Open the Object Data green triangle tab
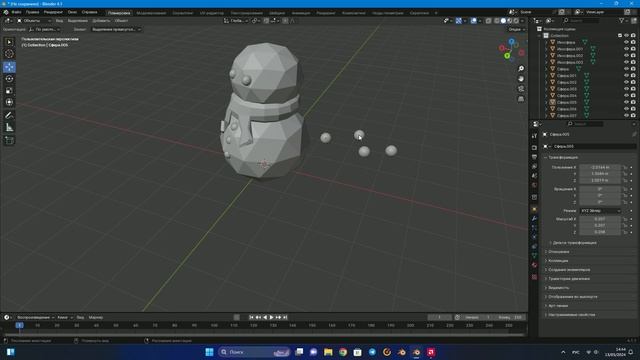The image size is (640, 360). tap(534, 256)
